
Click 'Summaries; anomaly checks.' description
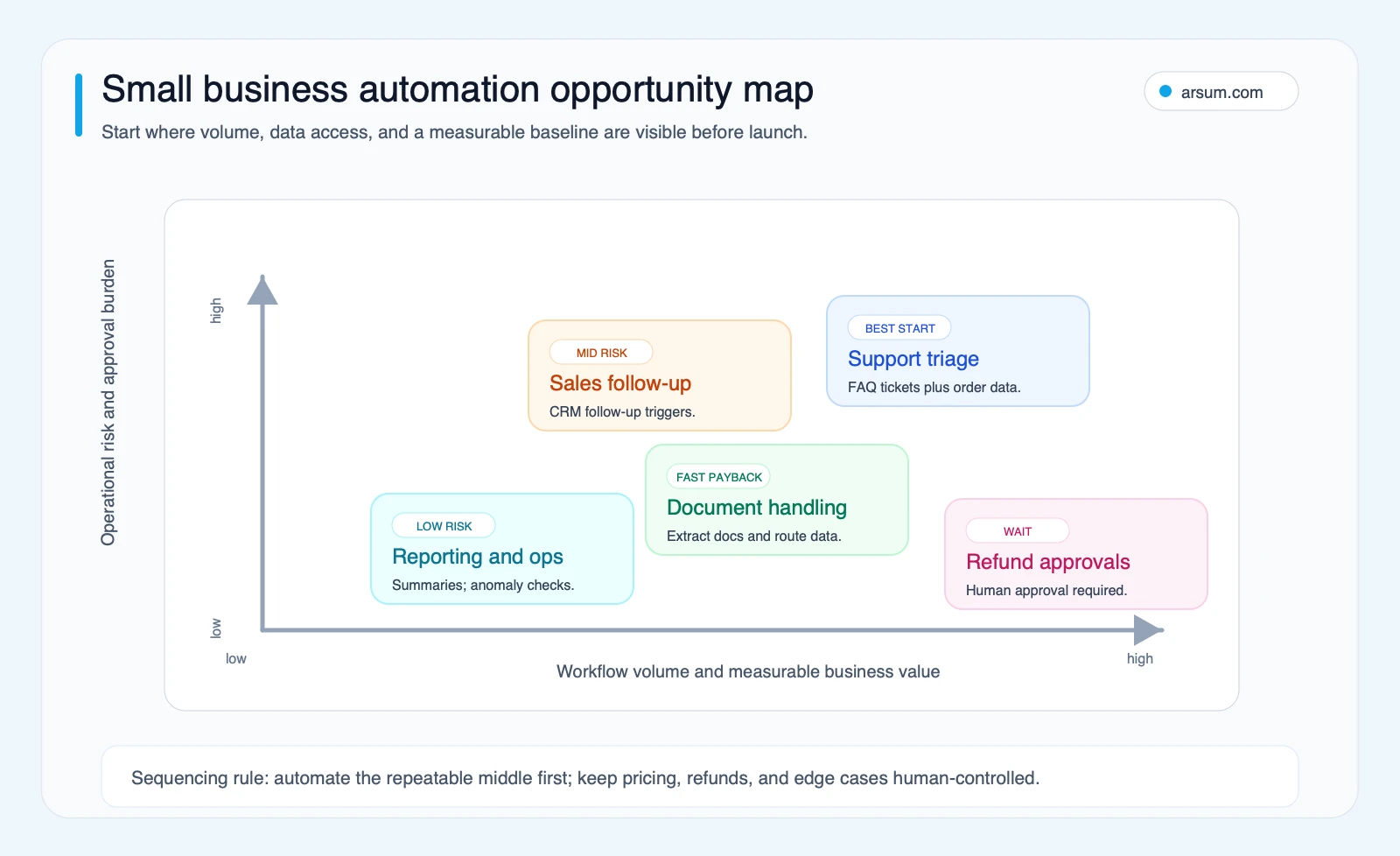pos(483,585)
